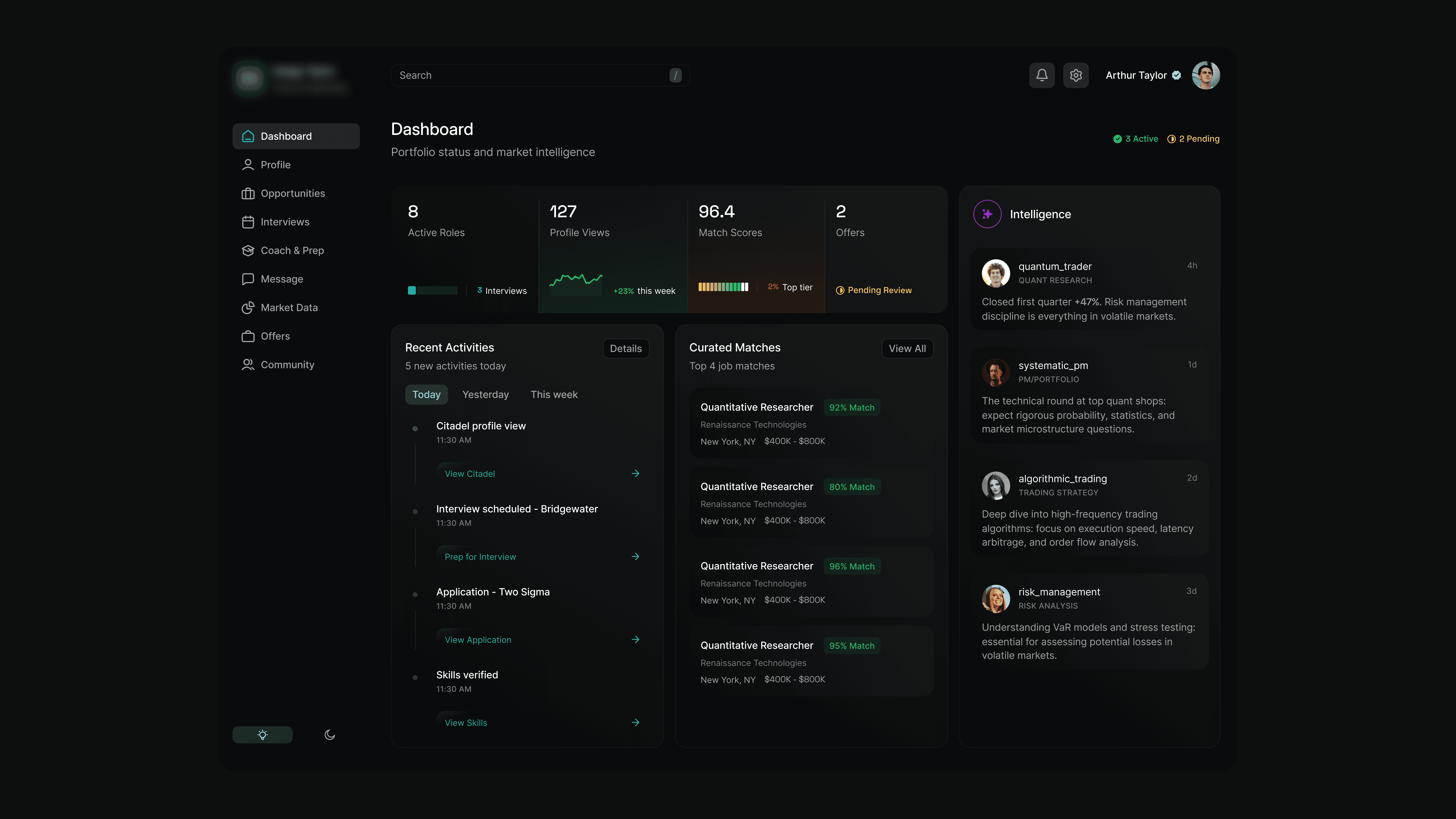1456x819 pixels.
Task: Open settings via the gear icon
Action: click(1076, 75)
